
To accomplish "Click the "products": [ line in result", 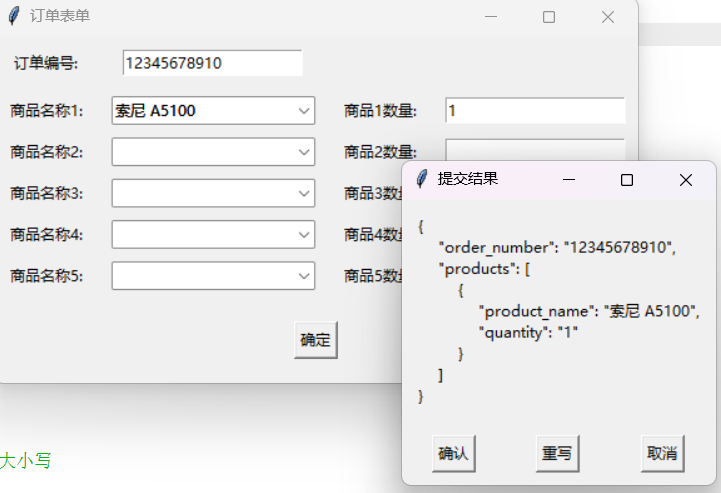I will click(x=485, y=269).
